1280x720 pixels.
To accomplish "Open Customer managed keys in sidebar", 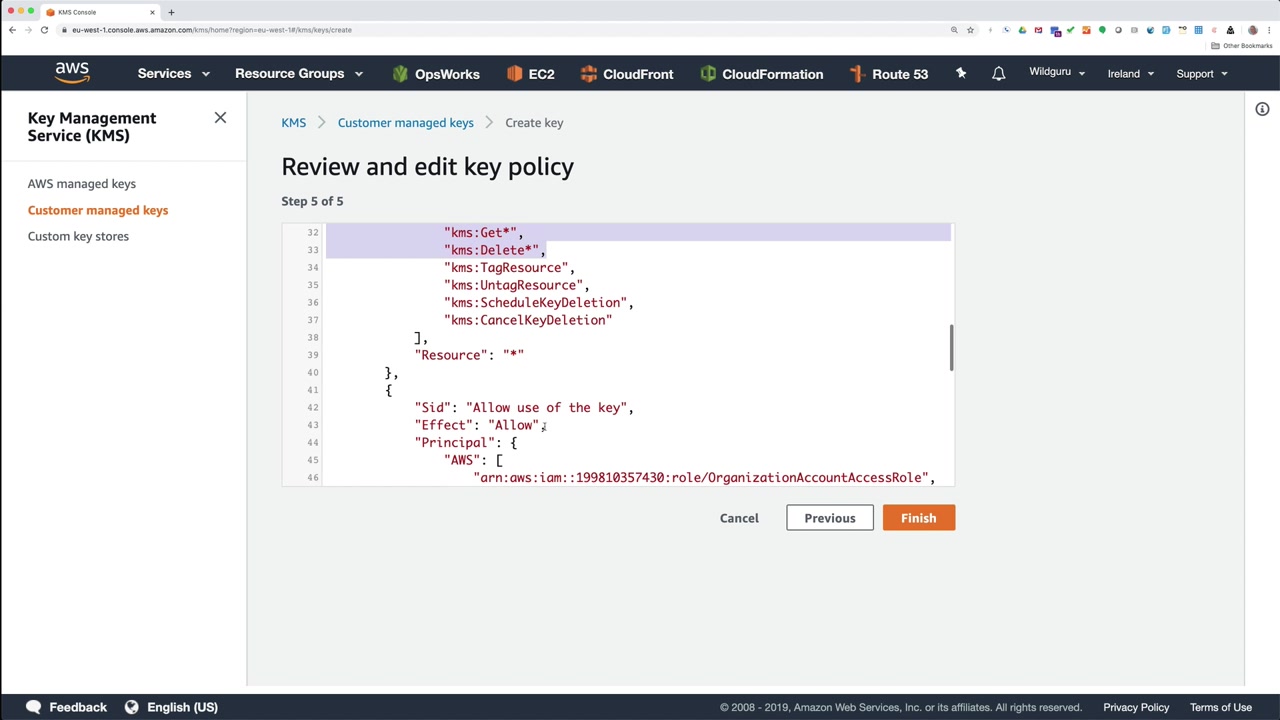I will (98, 210).
